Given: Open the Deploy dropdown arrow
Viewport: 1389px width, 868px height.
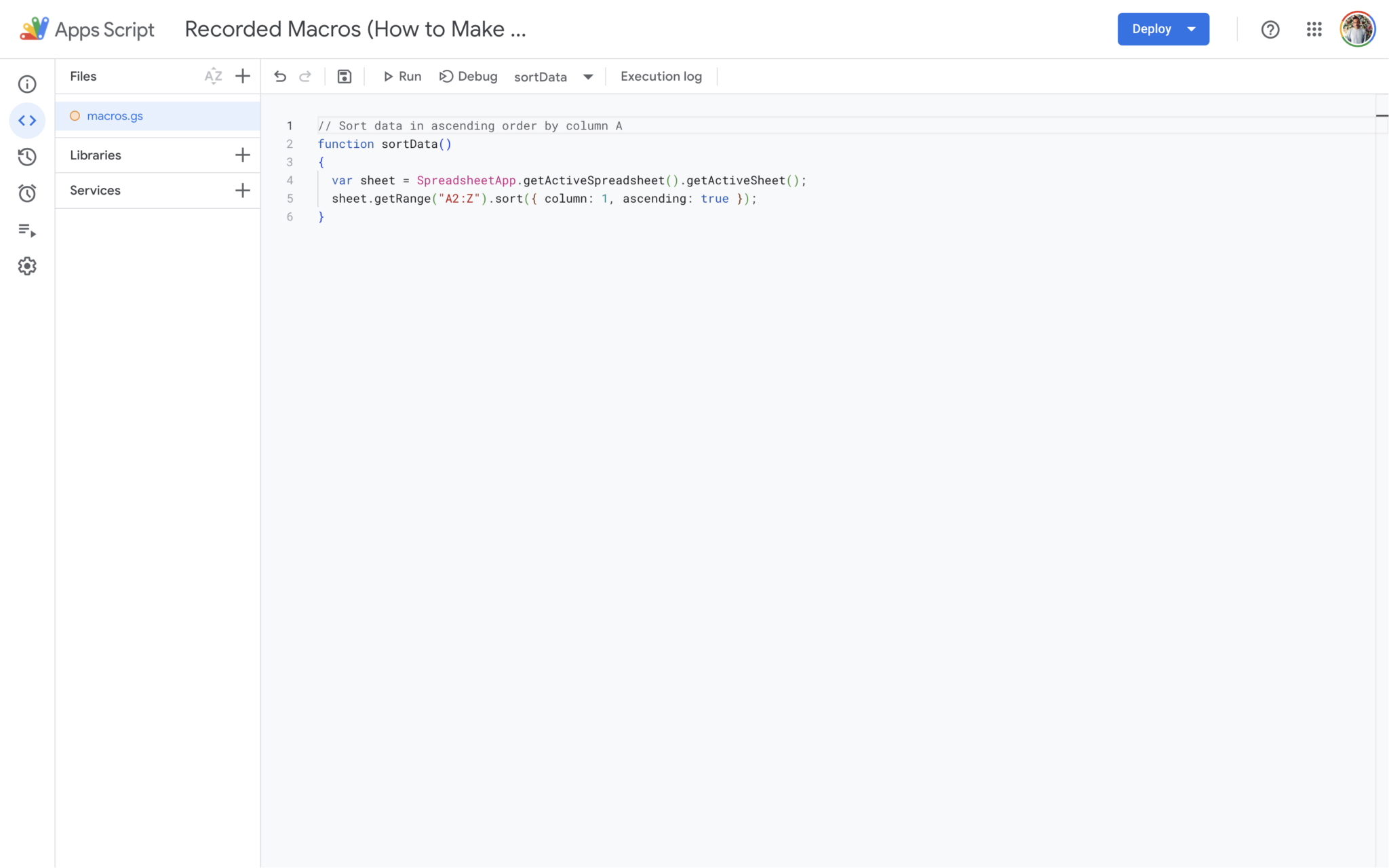Looking at the screenshot, I should pos(1192,29).
